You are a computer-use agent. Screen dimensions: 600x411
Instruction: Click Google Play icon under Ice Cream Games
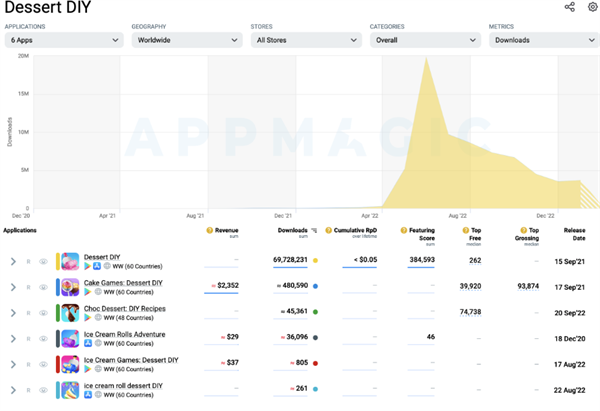point(88,369)
